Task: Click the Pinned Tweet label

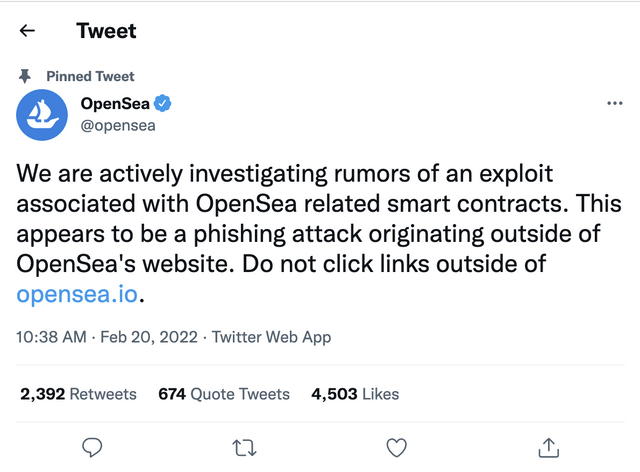Action: [x=90, y=76]
